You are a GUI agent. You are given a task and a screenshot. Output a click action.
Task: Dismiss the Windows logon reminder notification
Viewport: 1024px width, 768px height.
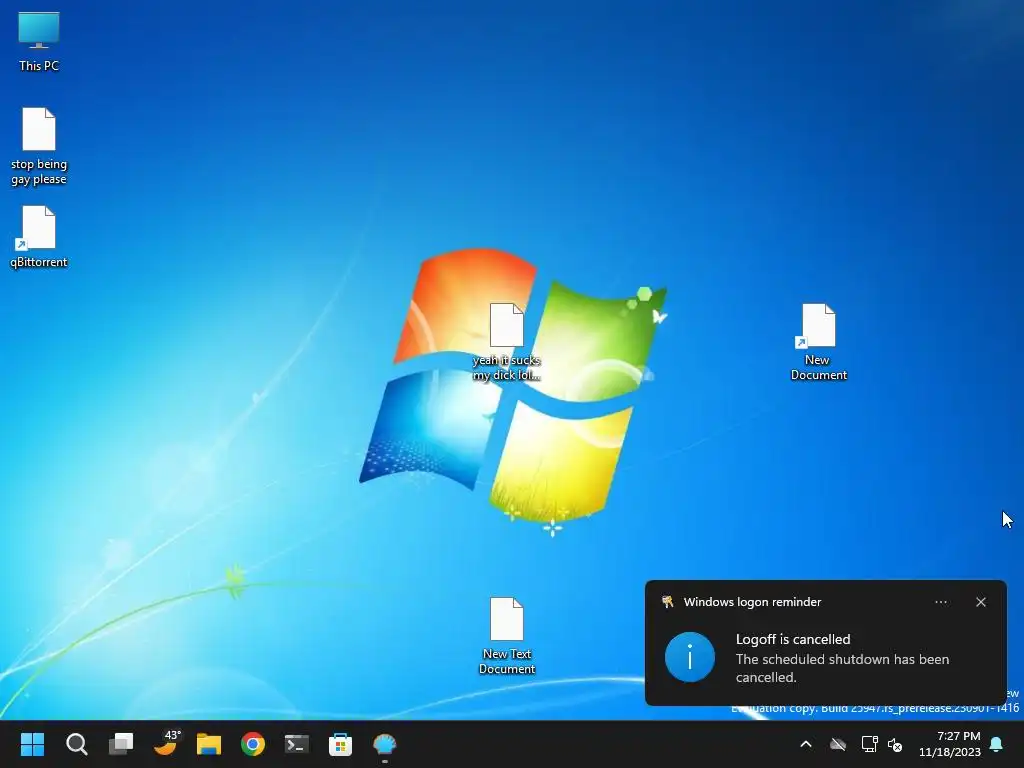coord(981,602)
